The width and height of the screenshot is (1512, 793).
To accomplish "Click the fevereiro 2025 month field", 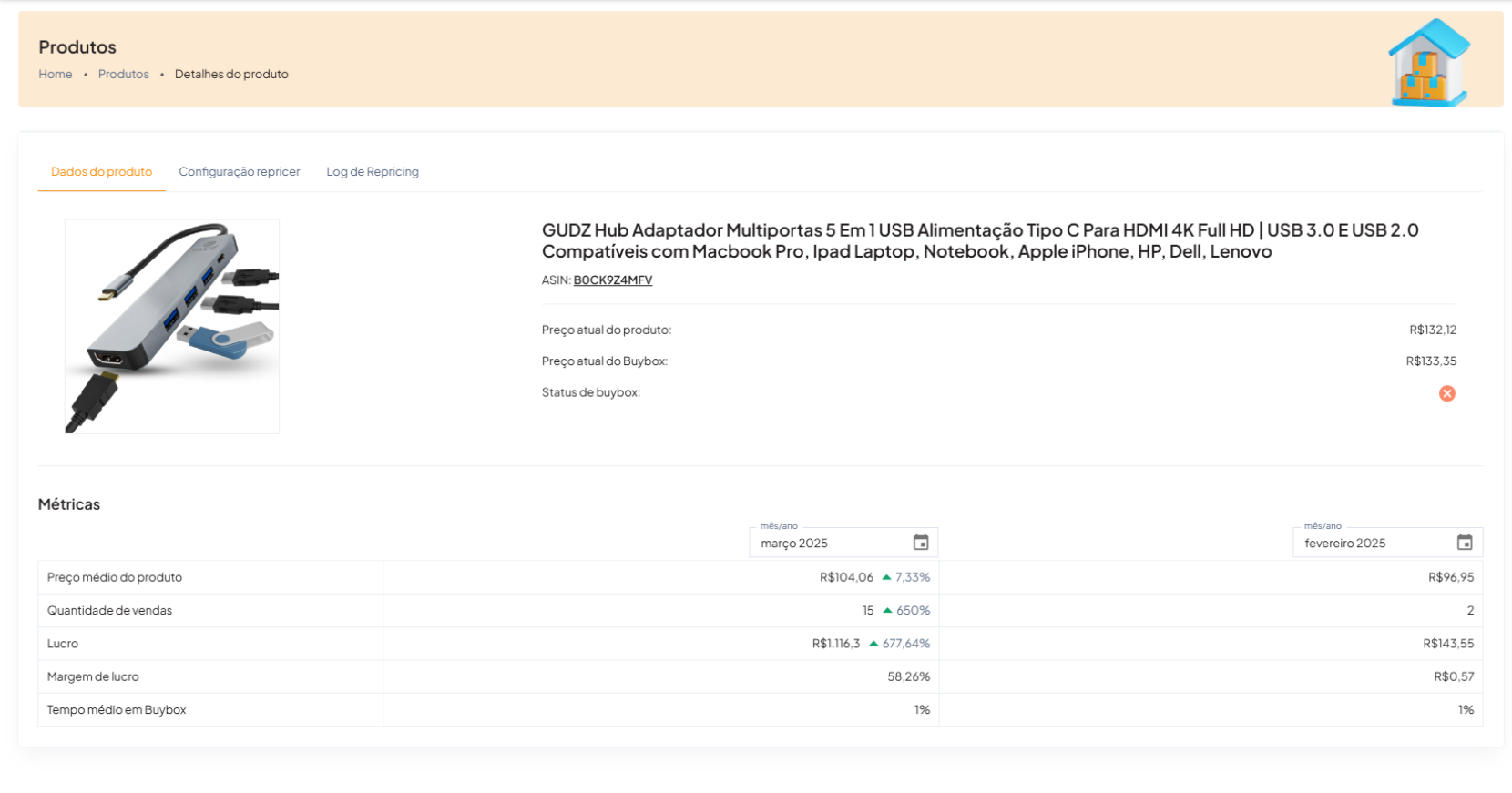I will [x=1371, y=544].
